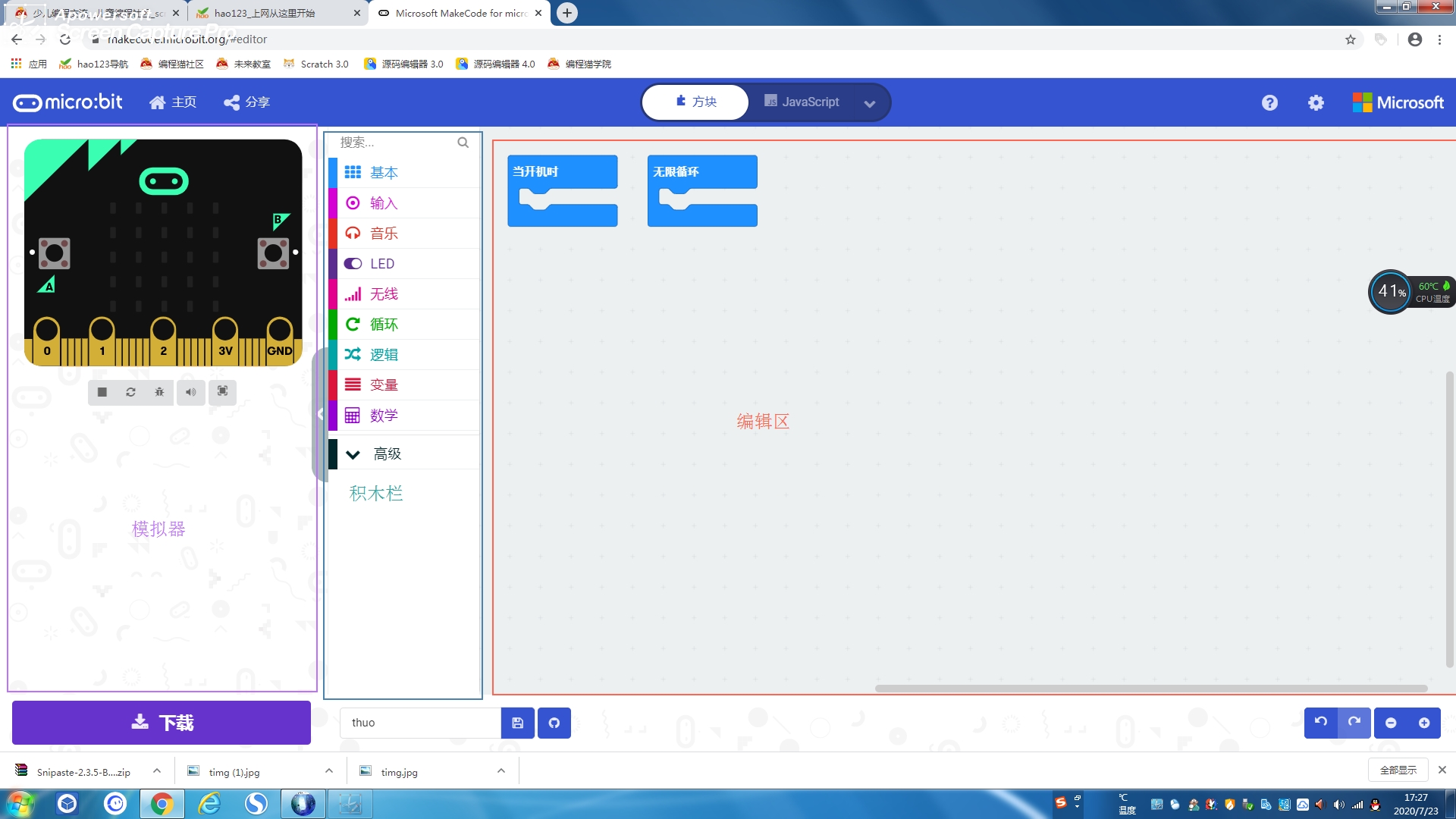Go to 主页 home
Image resolution: width=1456 pixels, height=819 pixels.
[x=173, y=102]
